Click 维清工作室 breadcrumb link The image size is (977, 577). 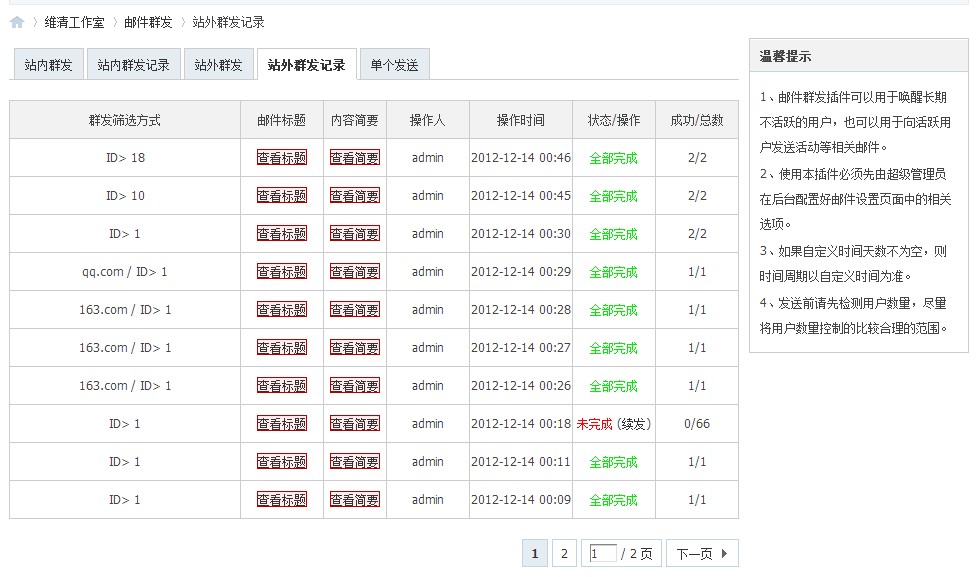(x=74, y=22)
